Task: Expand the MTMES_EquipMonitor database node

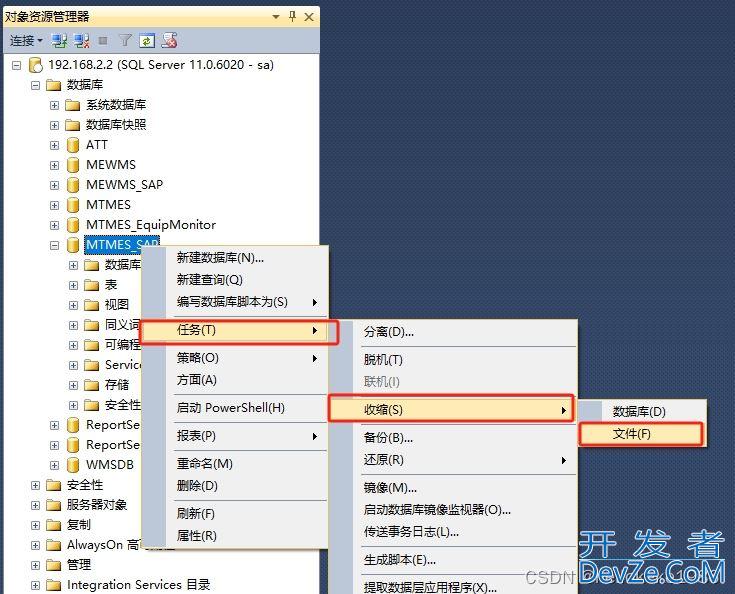Action: point(54,225)
